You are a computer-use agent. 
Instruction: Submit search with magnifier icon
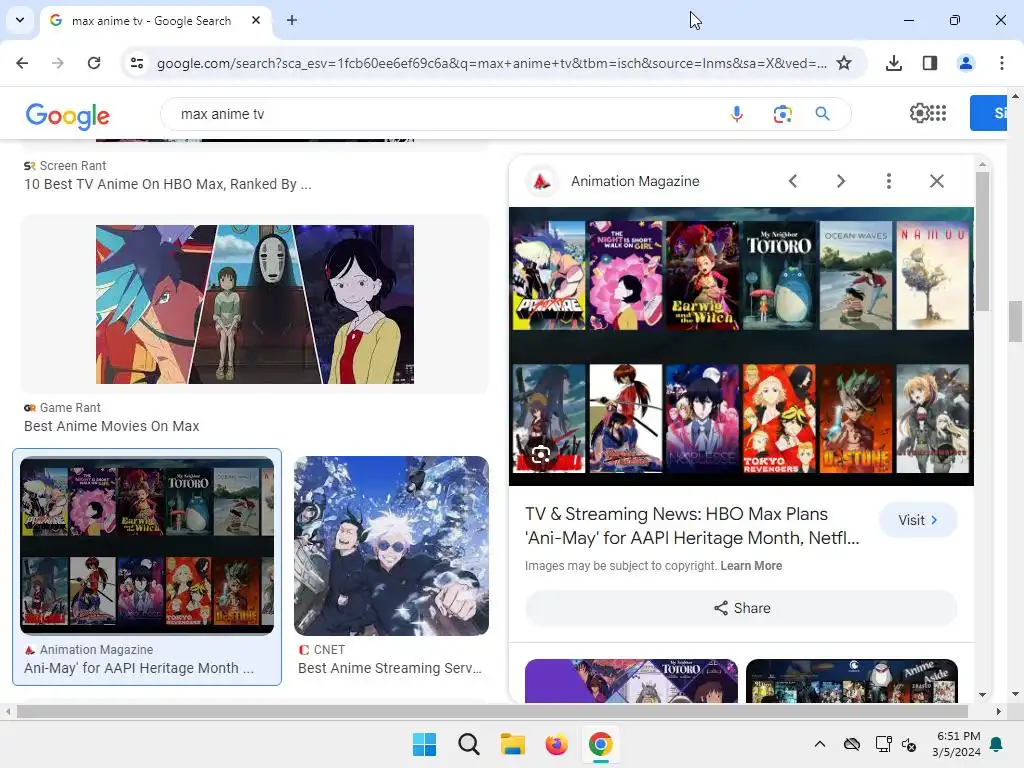[822, 114]
